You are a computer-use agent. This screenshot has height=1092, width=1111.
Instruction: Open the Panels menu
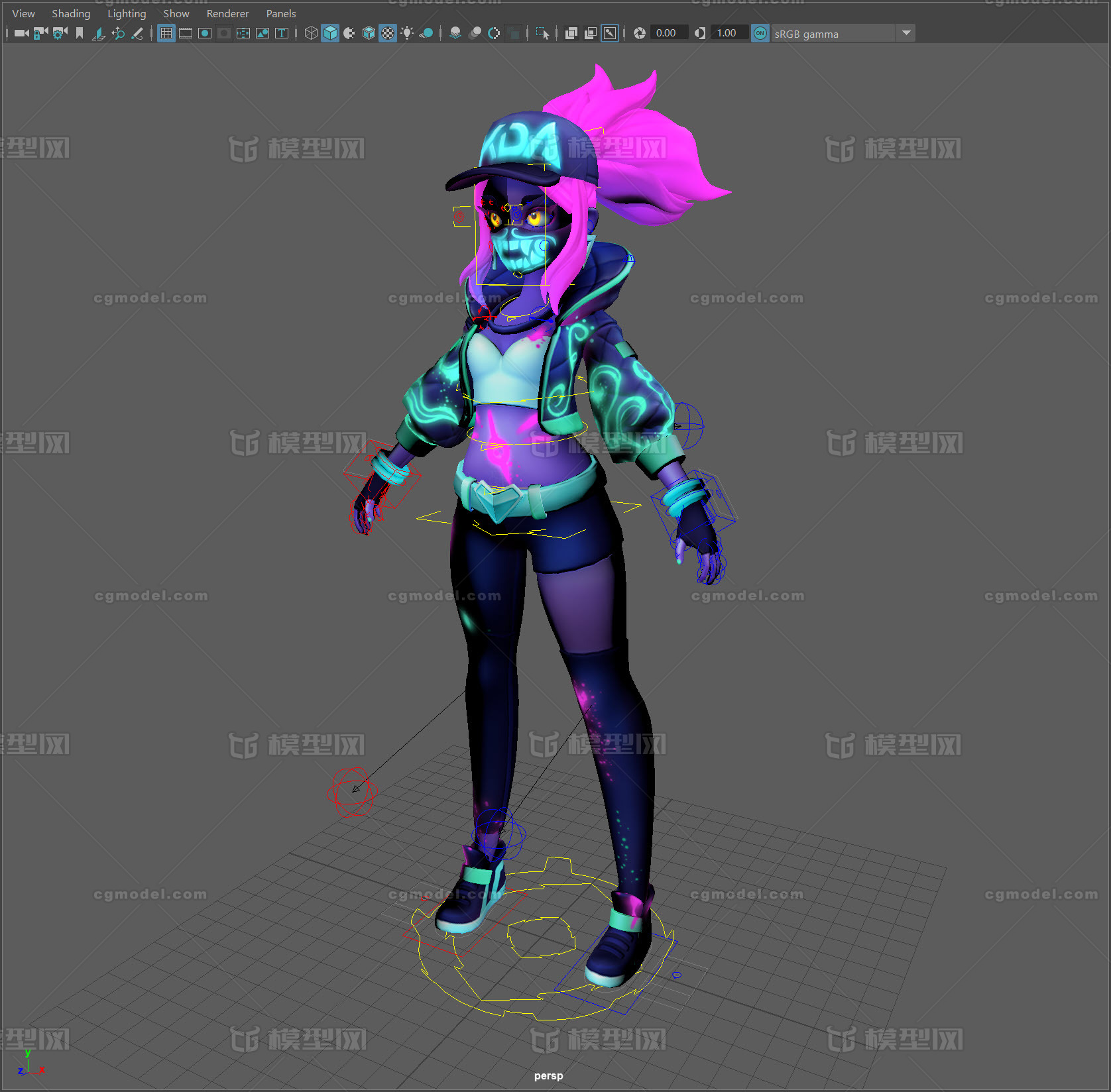pos(281,13)
